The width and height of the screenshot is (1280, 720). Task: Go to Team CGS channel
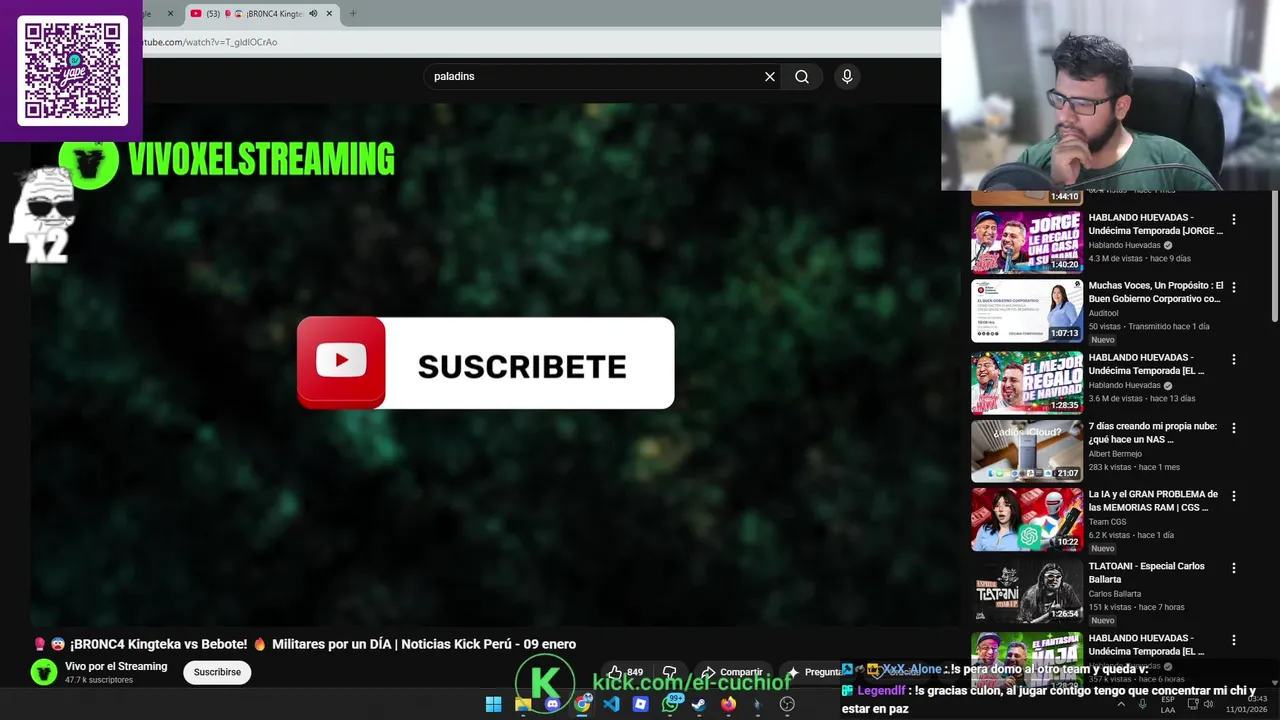(1107, 522)
